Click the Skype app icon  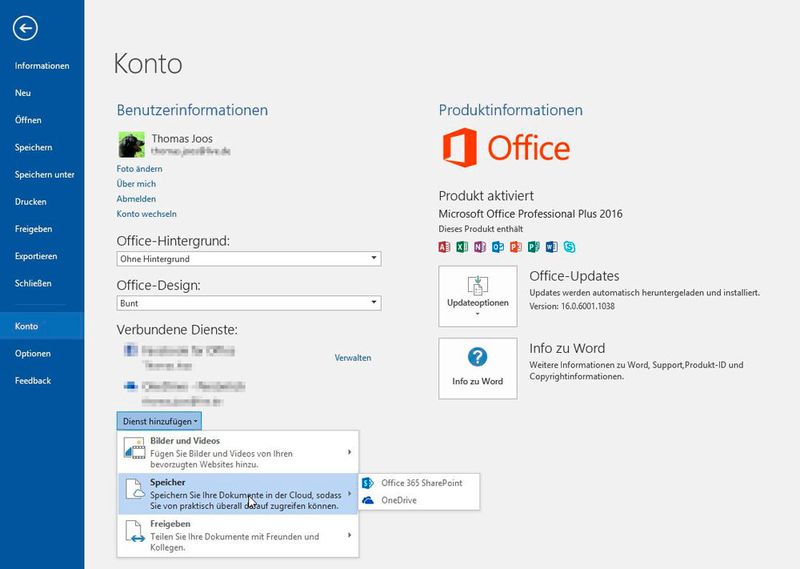(569, 247)
